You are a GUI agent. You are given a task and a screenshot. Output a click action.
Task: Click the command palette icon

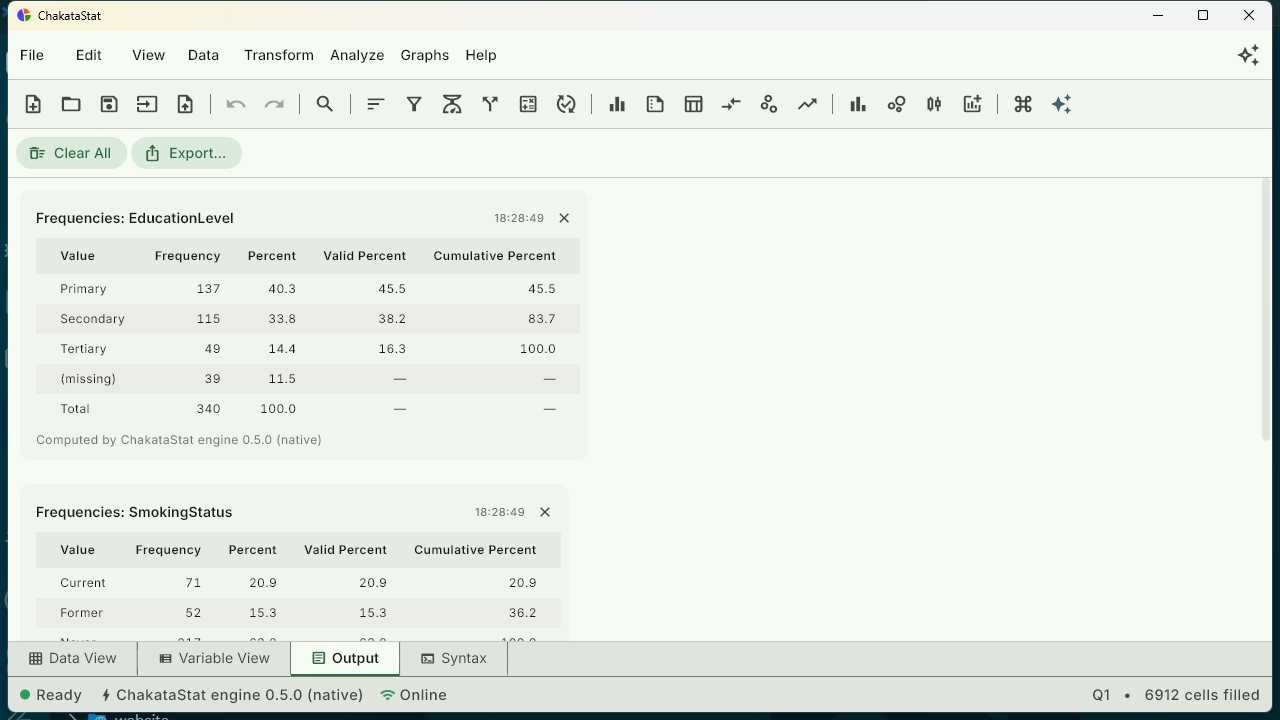coord(1023,104)
